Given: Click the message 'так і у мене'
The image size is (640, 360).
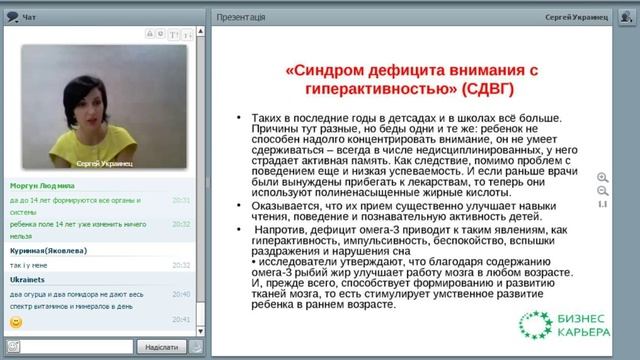Looking at the screenshot, I should click(x=29, y=265).
